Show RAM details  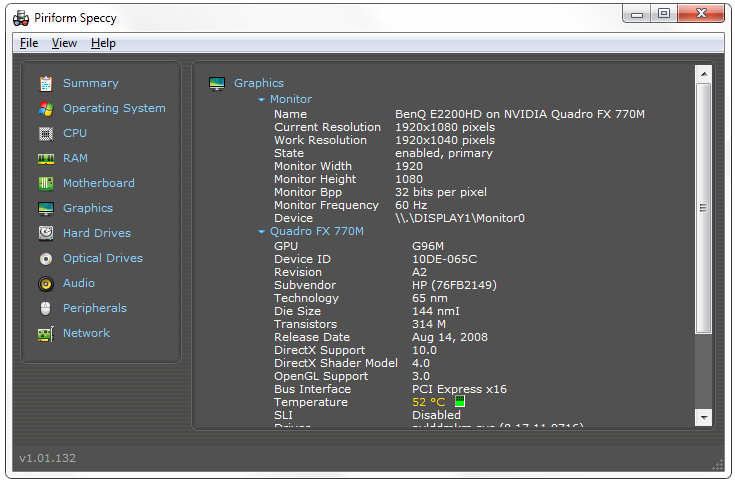(75, 158)
